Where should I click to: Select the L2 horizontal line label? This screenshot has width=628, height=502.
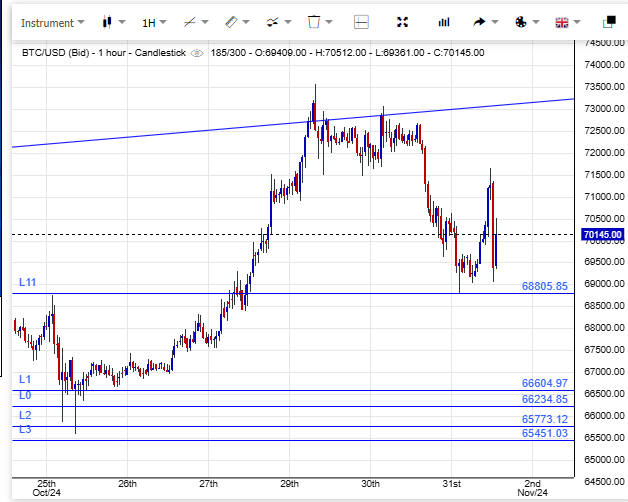[25, 415]
